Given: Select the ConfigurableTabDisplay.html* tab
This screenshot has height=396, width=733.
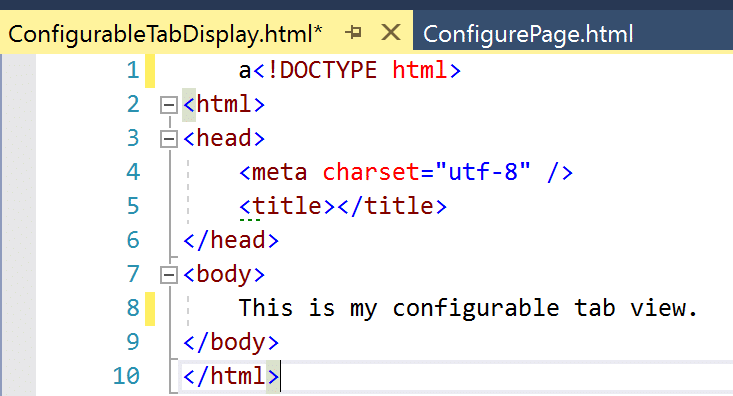Looking at the screenshot, I should coord(165,34).
